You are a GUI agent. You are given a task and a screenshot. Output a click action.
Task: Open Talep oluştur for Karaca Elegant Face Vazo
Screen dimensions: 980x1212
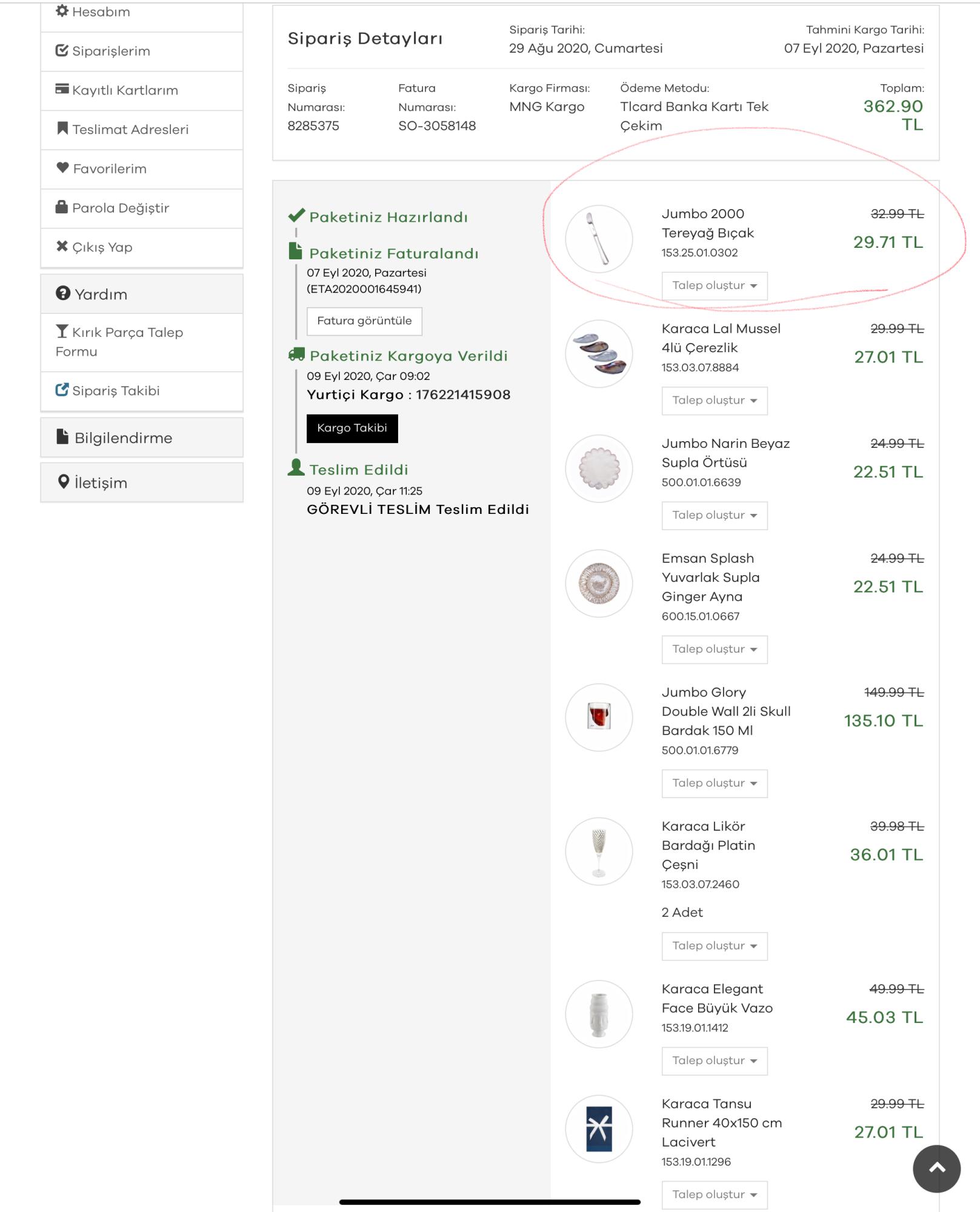[x=715, y=1061]
